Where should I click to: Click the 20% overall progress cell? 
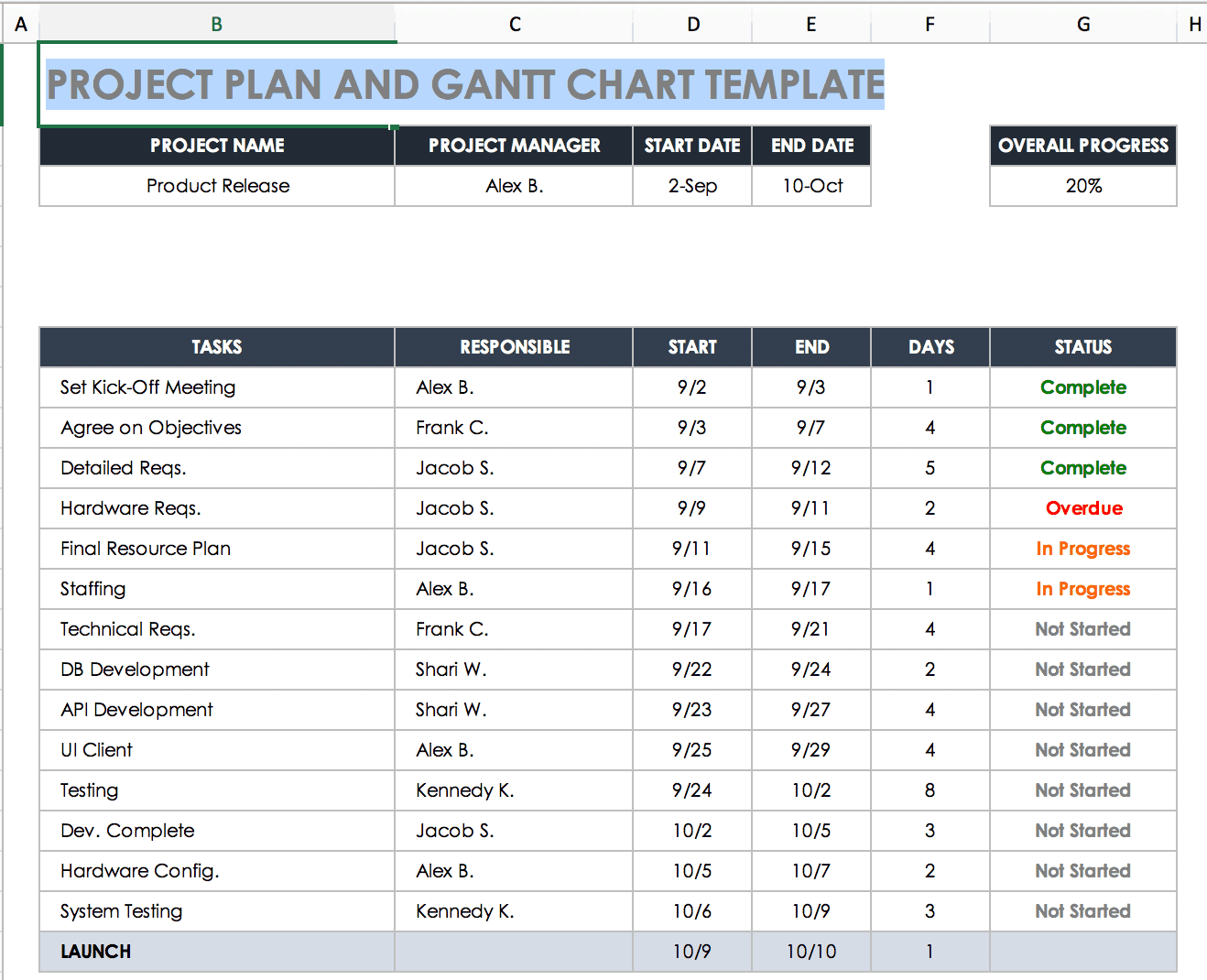pyautogui.click(x=1083, y=186)
